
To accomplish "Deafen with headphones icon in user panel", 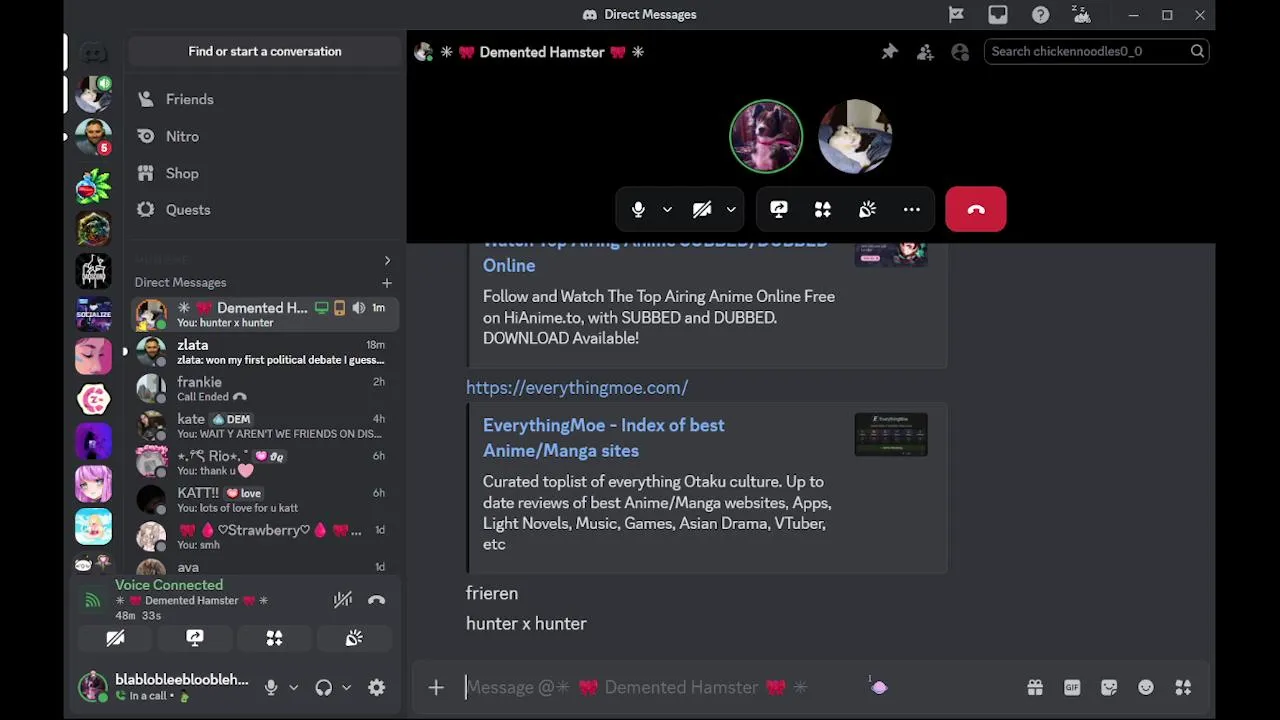I will tap(323, 687).
